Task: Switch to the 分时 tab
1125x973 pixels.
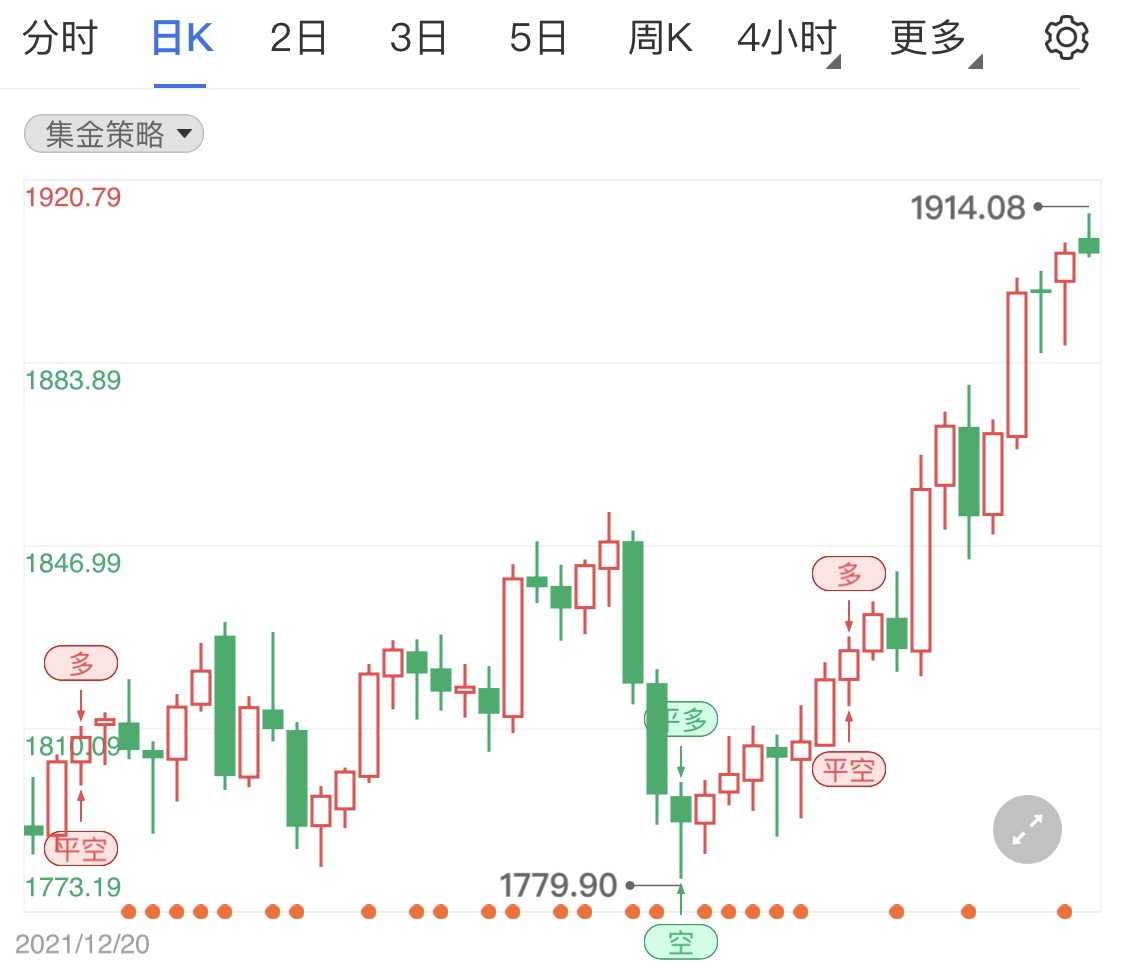Action: 60,40
